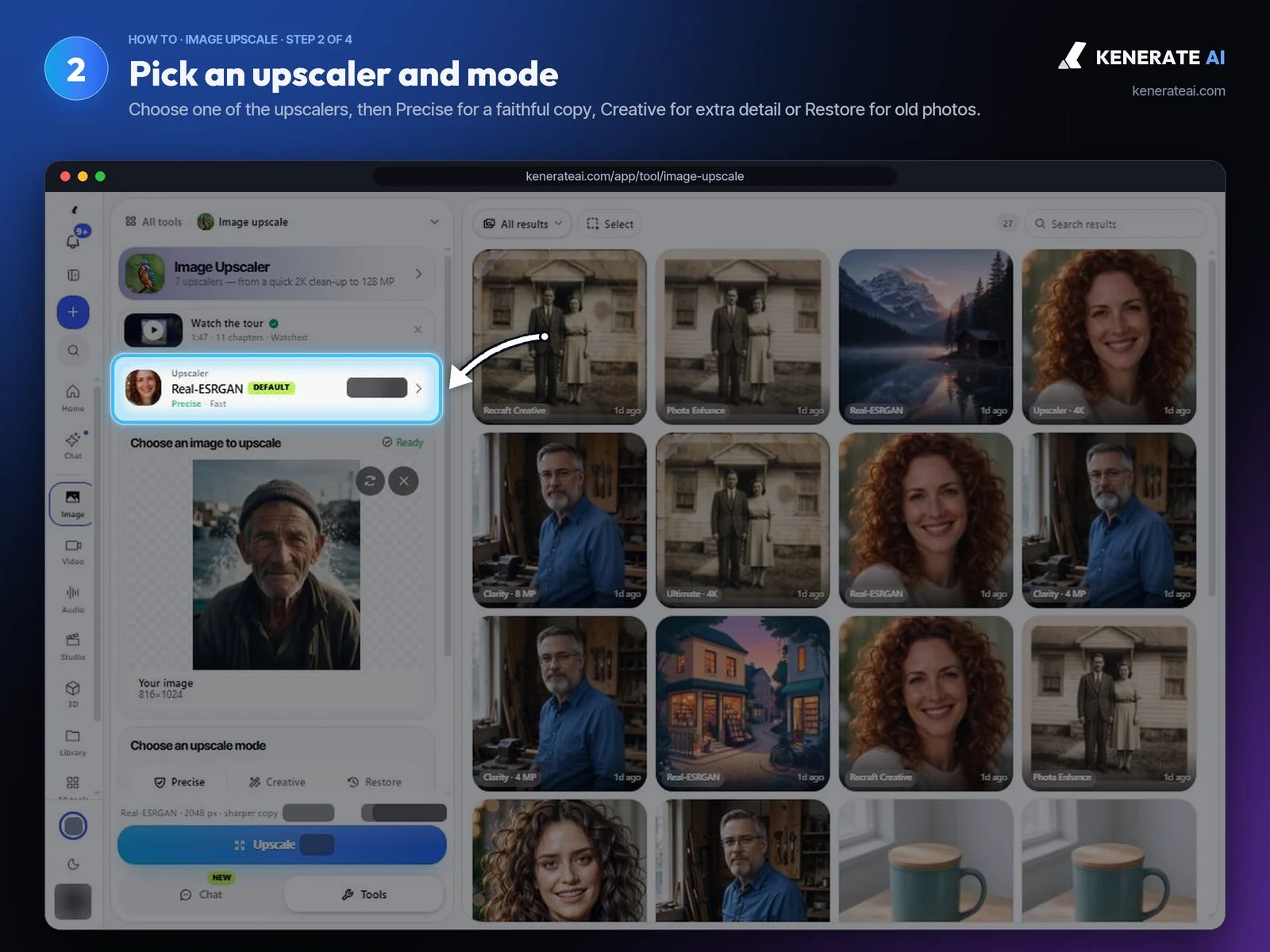Click the browser address bar URL

635,176
